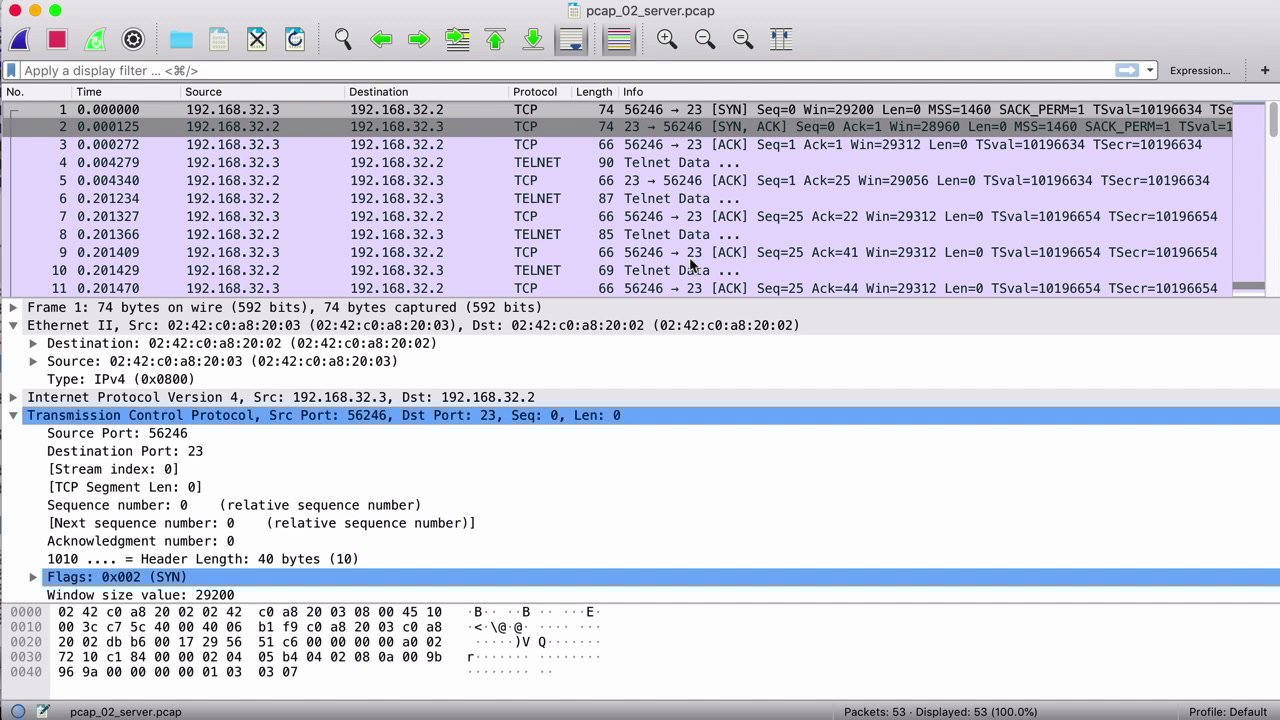Select the Type: IPv4 (0x0800) line

[x=121, y=379]
